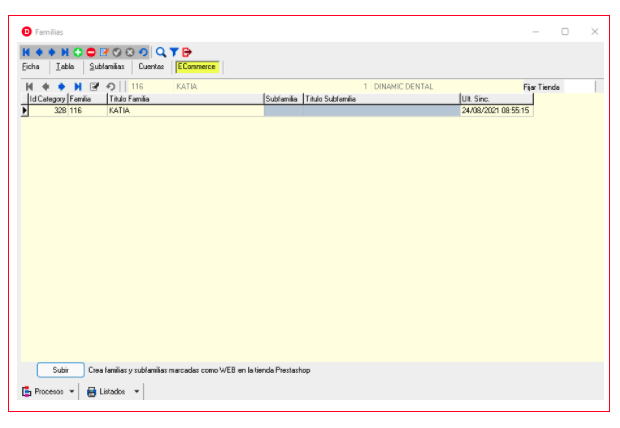Select the row indicator arrow for row 328

click(25, 110)
